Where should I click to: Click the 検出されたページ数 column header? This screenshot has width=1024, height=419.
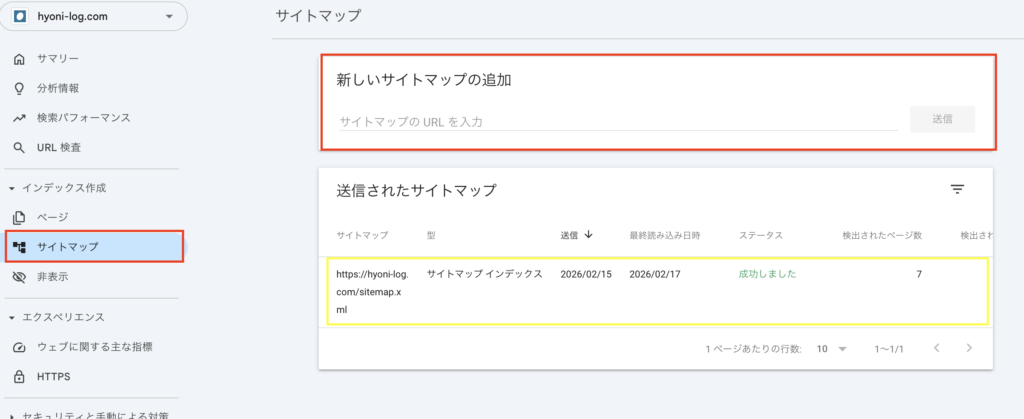(x=882, y=235)
